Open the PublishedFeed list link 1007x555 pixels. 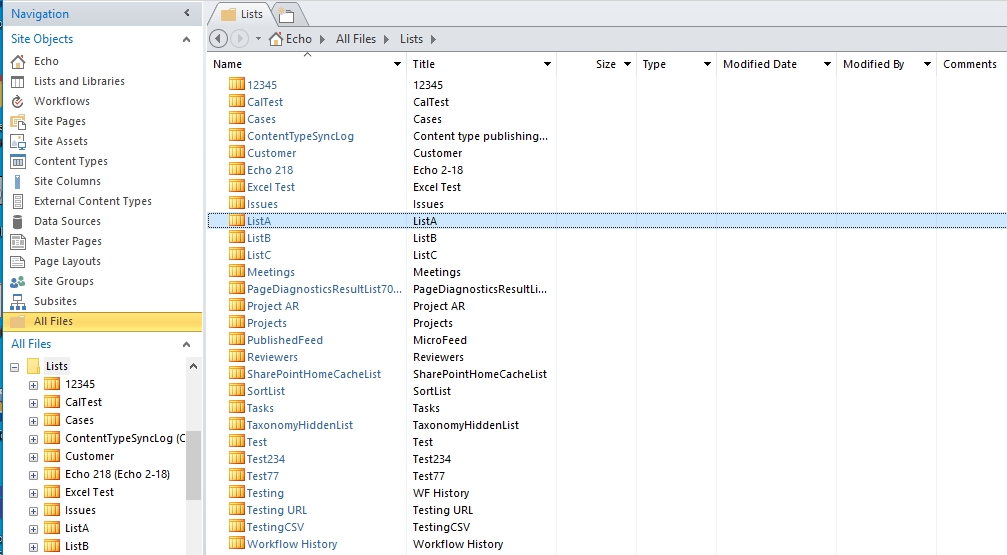[x=285, y=340]
